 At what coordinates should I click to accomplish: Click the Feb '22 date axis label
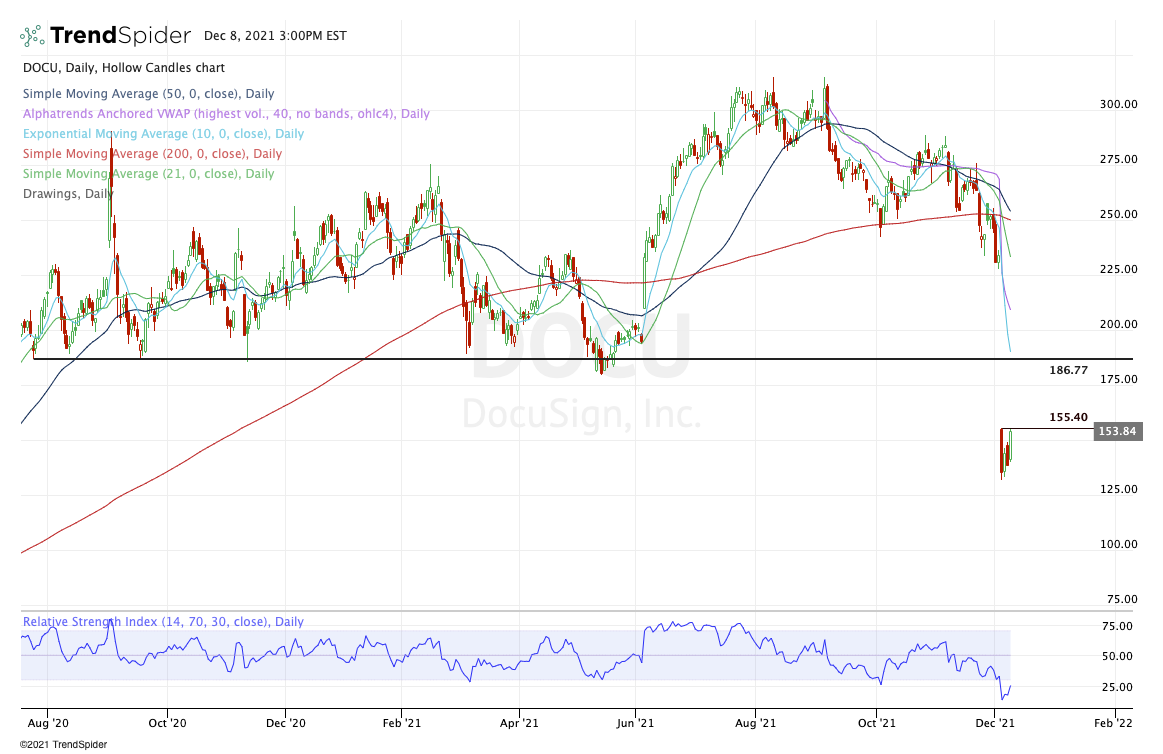click(x=1113, y=723)
